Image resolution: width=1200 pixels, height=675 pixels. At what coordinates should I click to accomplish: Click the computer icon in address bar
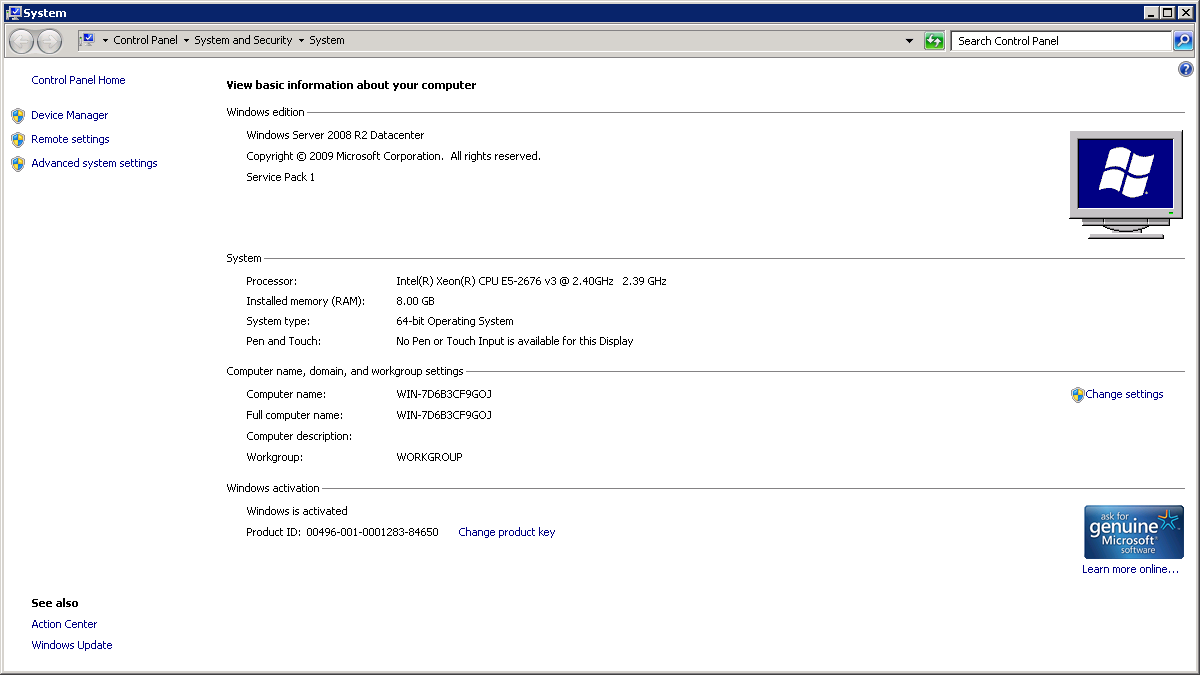click(87, 40)
